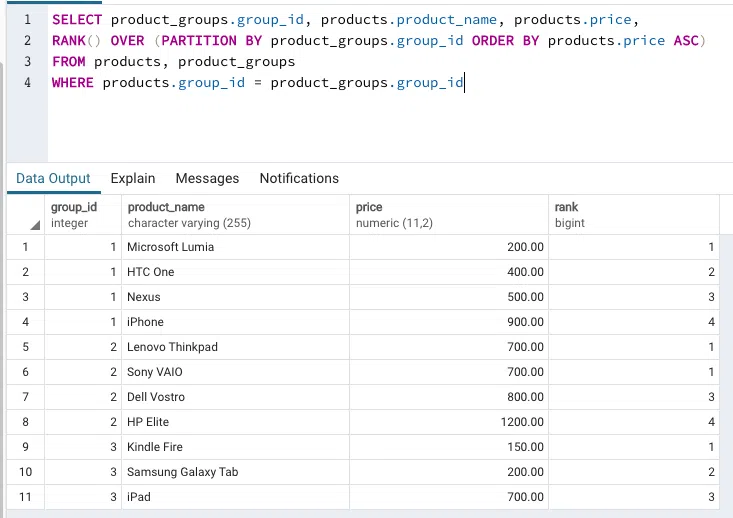Select the product_name column header

click(x=235, y=215)
